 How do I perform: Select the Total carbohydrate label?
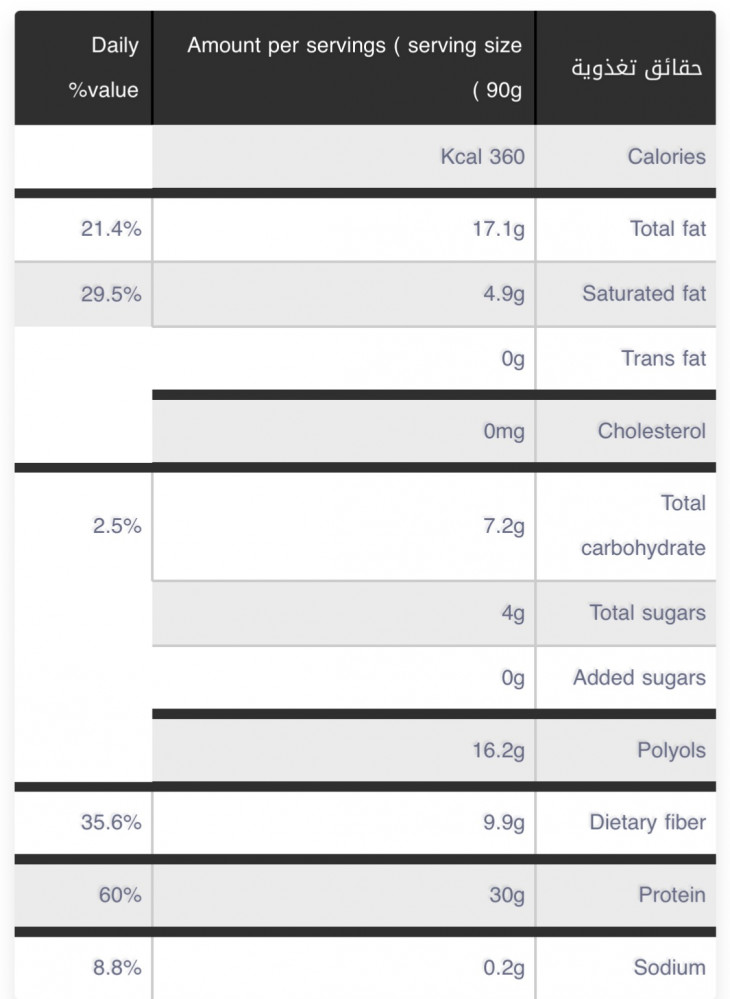tap(643, 525)
